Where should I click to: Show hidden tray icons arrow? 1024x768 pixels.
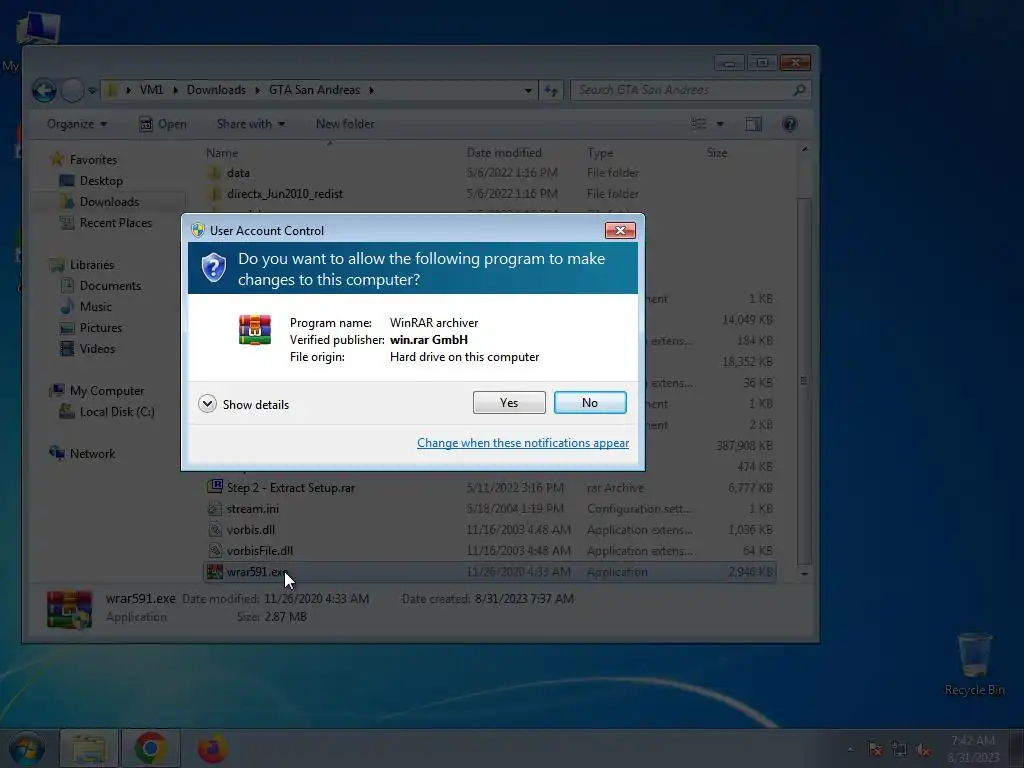850,750
